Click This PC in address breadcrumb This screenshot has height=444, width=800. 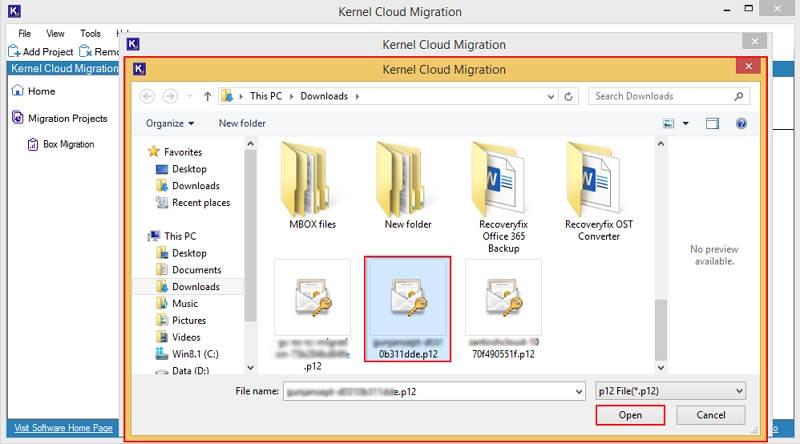coord(266,96)
